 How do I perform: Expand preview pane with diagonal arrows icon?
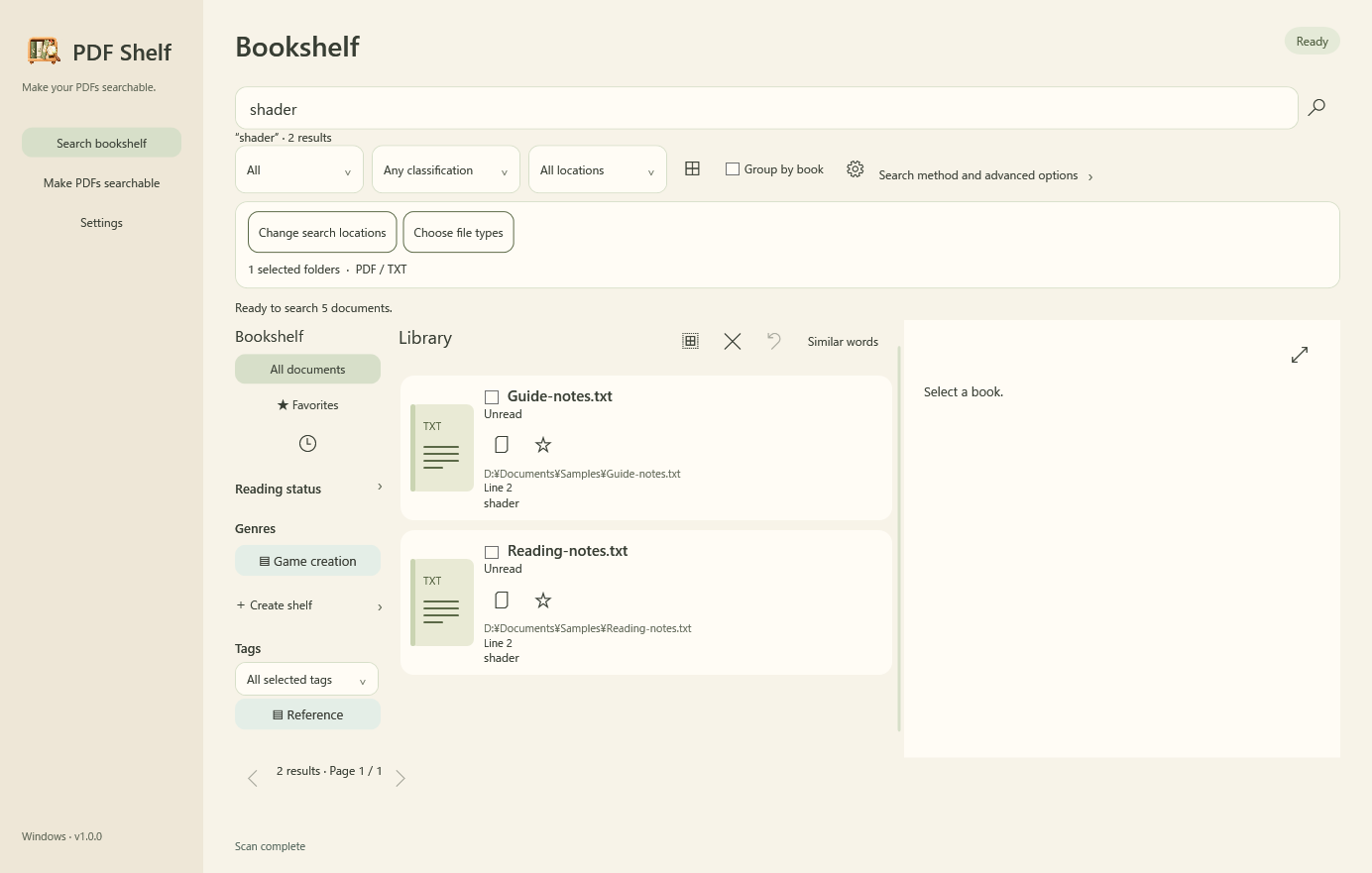1300,355
